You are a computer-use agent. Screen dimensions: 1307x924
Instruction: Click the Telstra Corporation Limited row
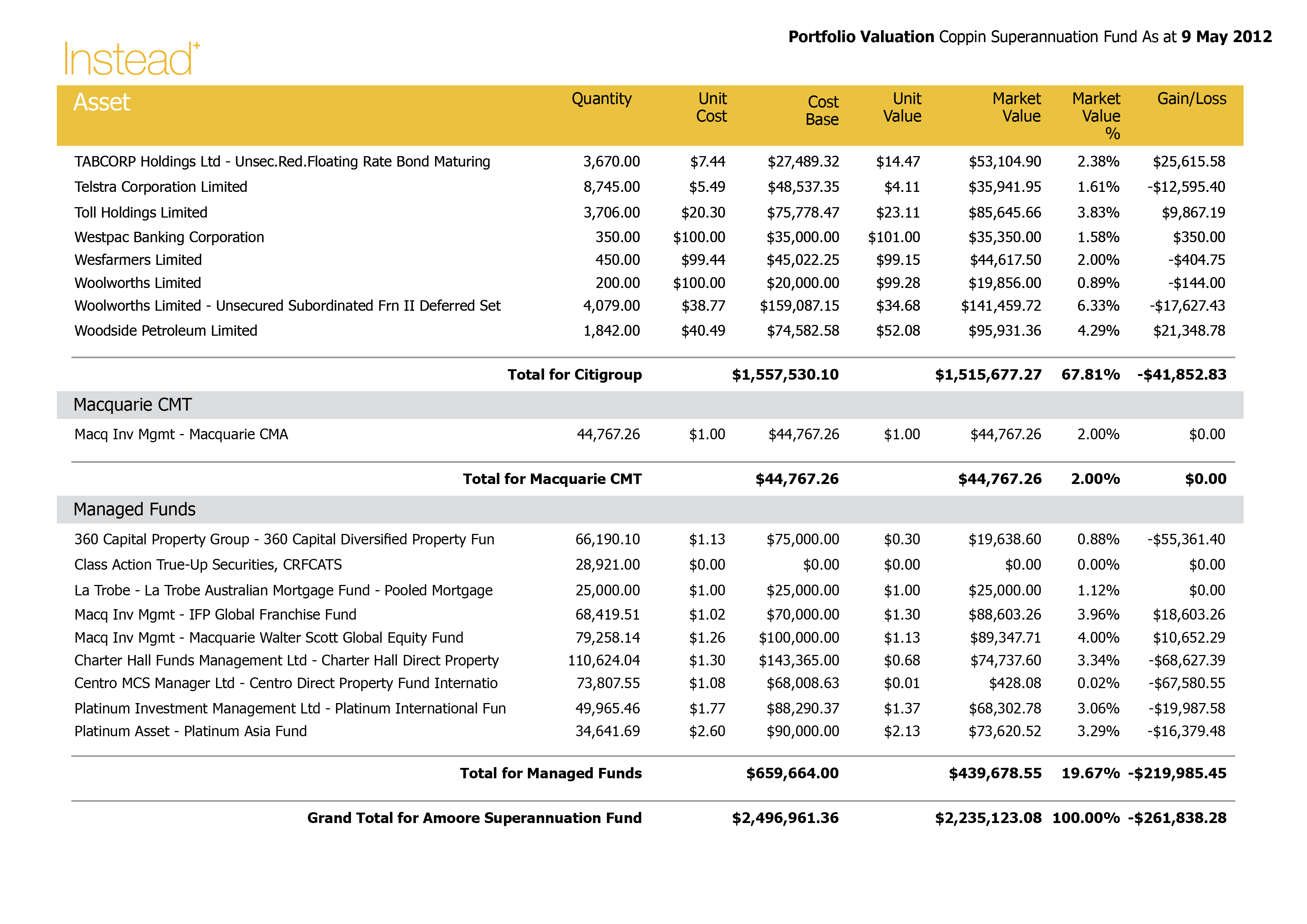coord(161,187)
